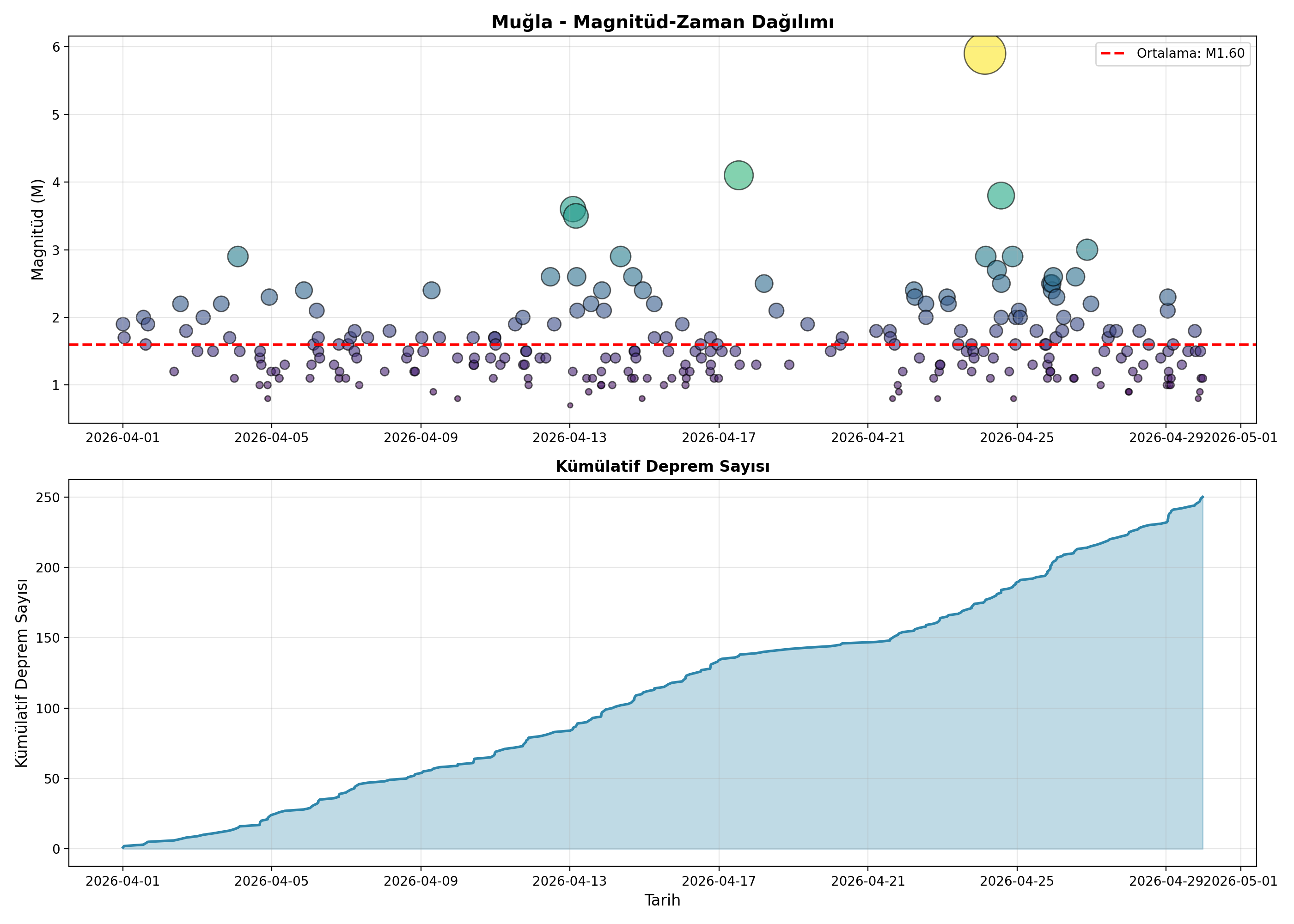The image size is (1294, 924).
Task: Select the large yellow bubble near magnitude 6
Action: click(985, 54)
